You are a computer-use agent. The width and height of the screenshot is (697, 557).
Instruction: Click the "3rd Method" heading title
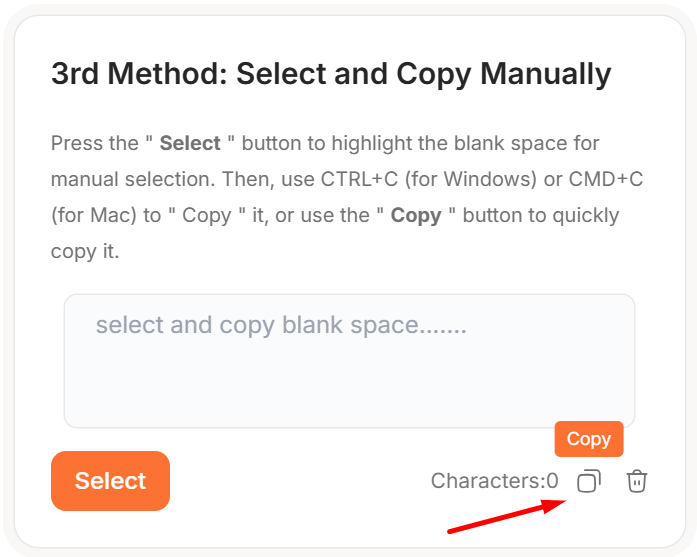pyautogui.click(x=138, y=74)
